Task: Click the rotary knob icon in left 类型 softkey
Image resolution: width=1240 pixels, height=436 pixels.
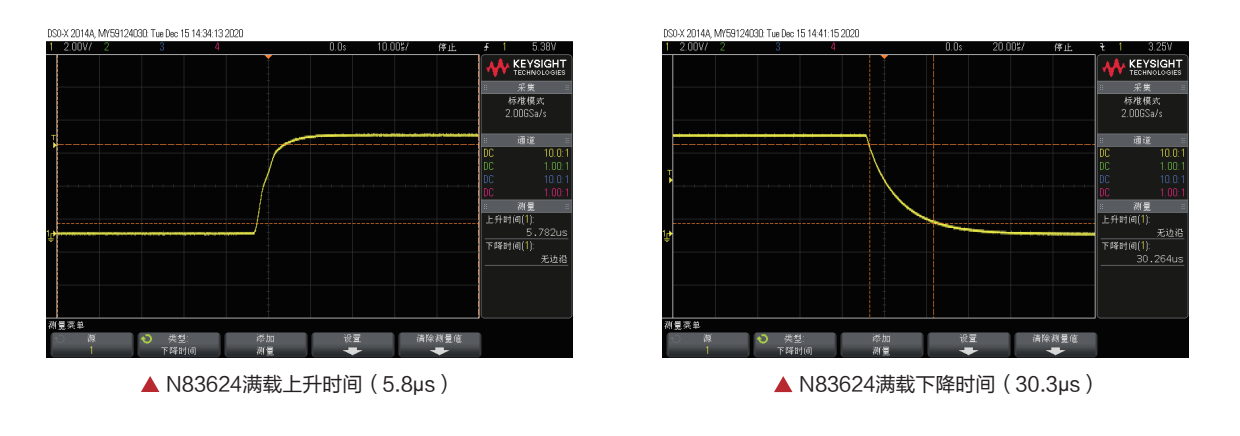Action: pyautogui.click(x=147, y=339)
